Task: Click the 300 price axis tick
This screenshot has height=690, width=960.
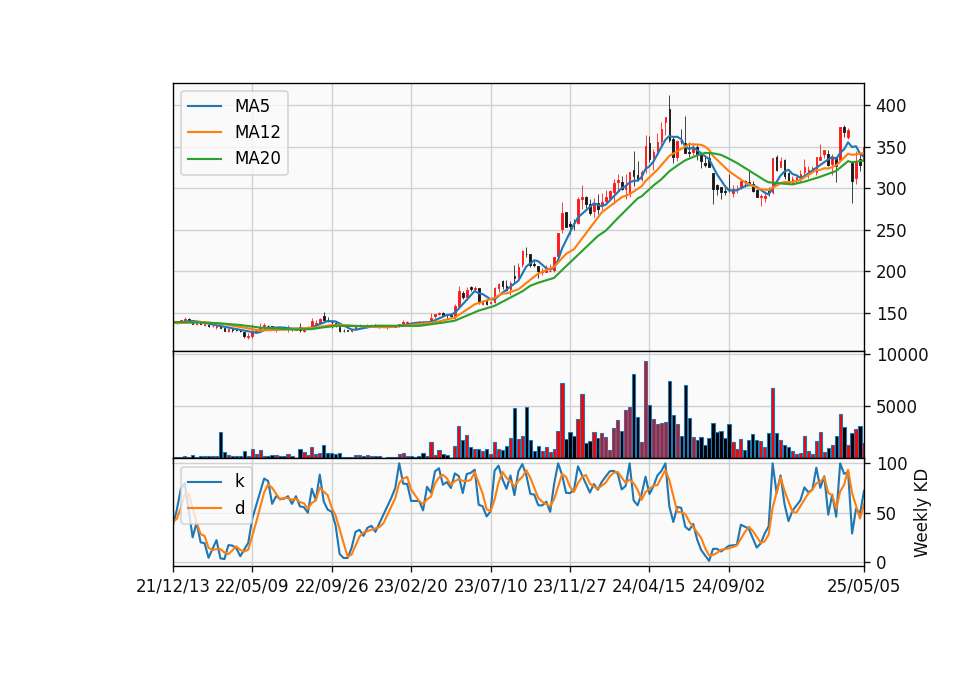Action: click(x=891, y=189)
